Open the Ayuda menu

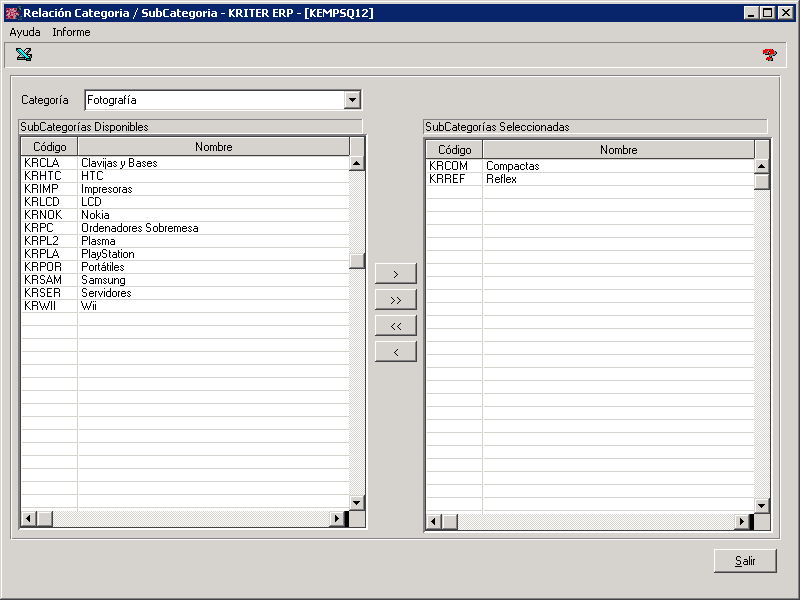tap(24, 32)
